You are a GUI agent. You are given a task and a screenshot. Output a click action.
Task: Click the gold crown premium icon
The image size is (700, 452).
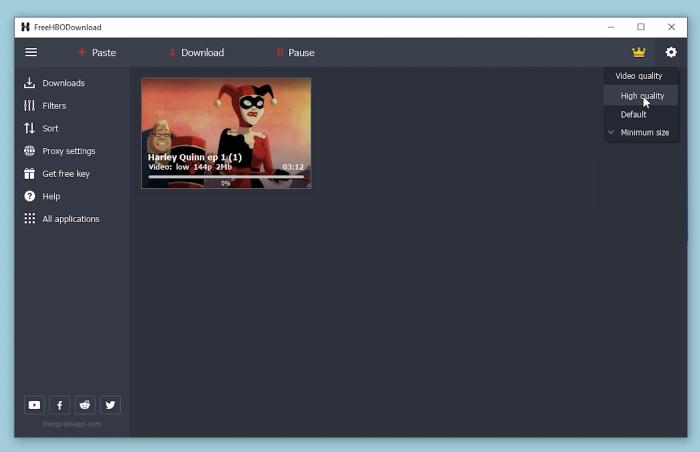[639, 52]
